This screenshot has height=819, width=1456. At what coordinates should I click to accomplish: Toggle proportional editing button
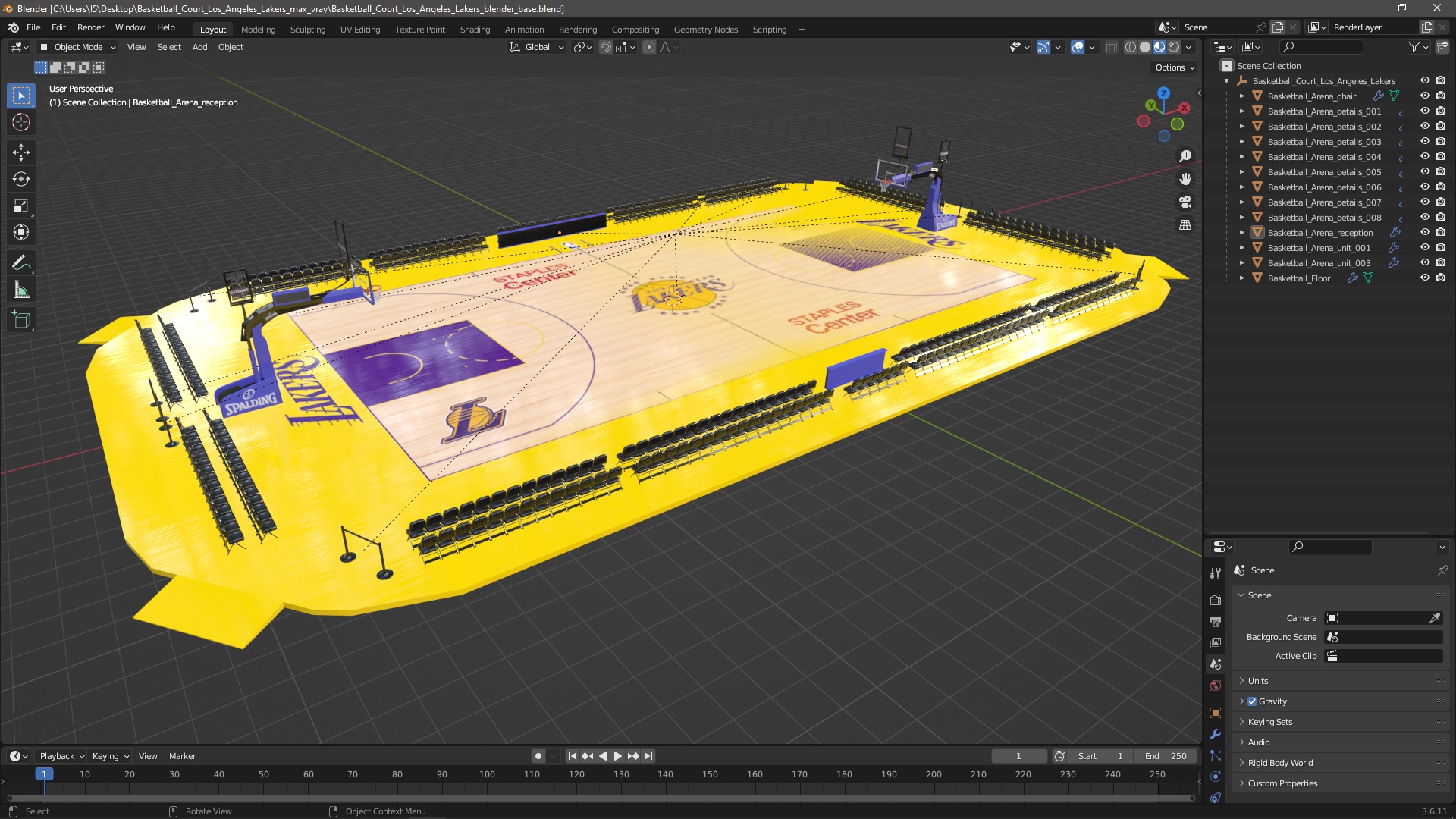649,47
